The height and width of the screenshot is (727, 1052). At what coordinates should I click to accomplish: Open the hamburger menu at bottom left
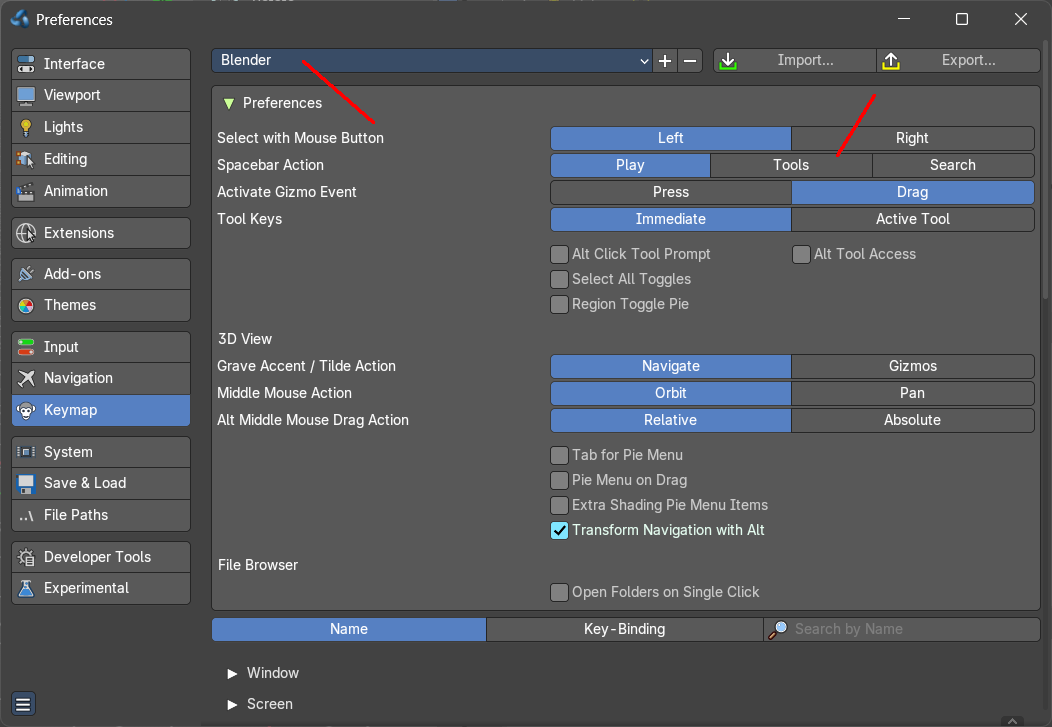(23, 704)
